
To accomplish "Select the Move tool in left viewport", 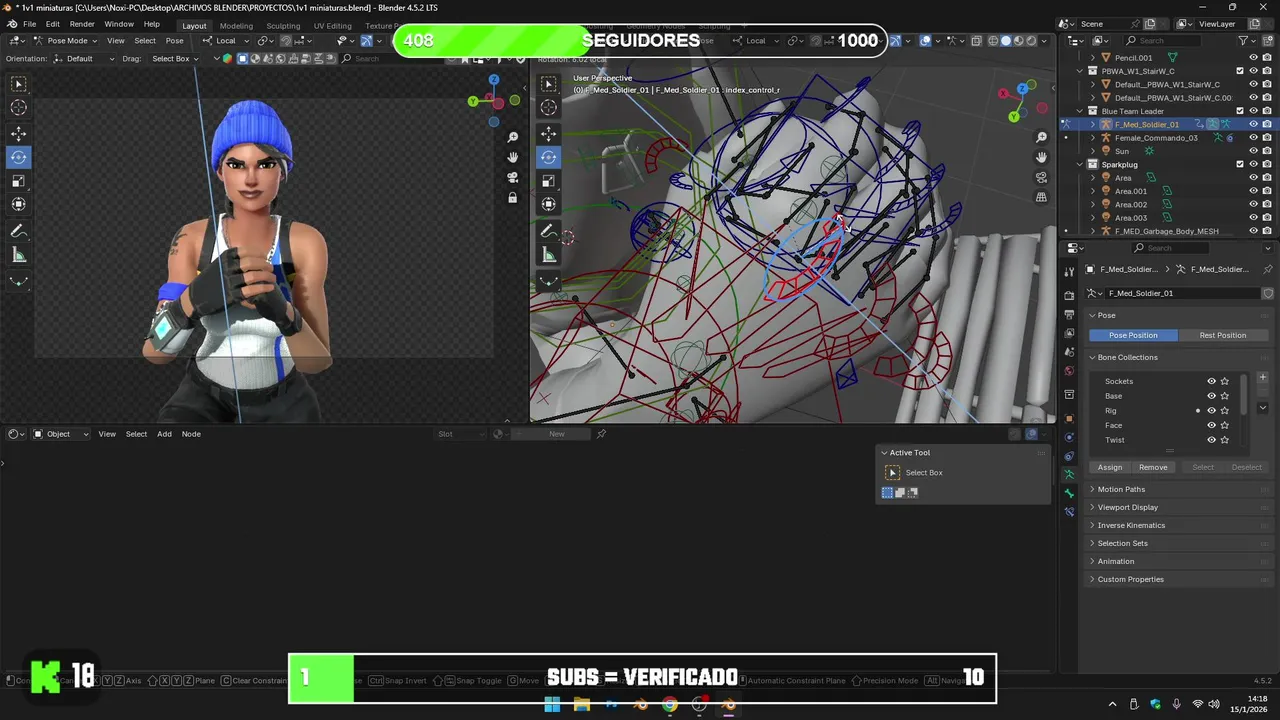I will coord(18,133).
